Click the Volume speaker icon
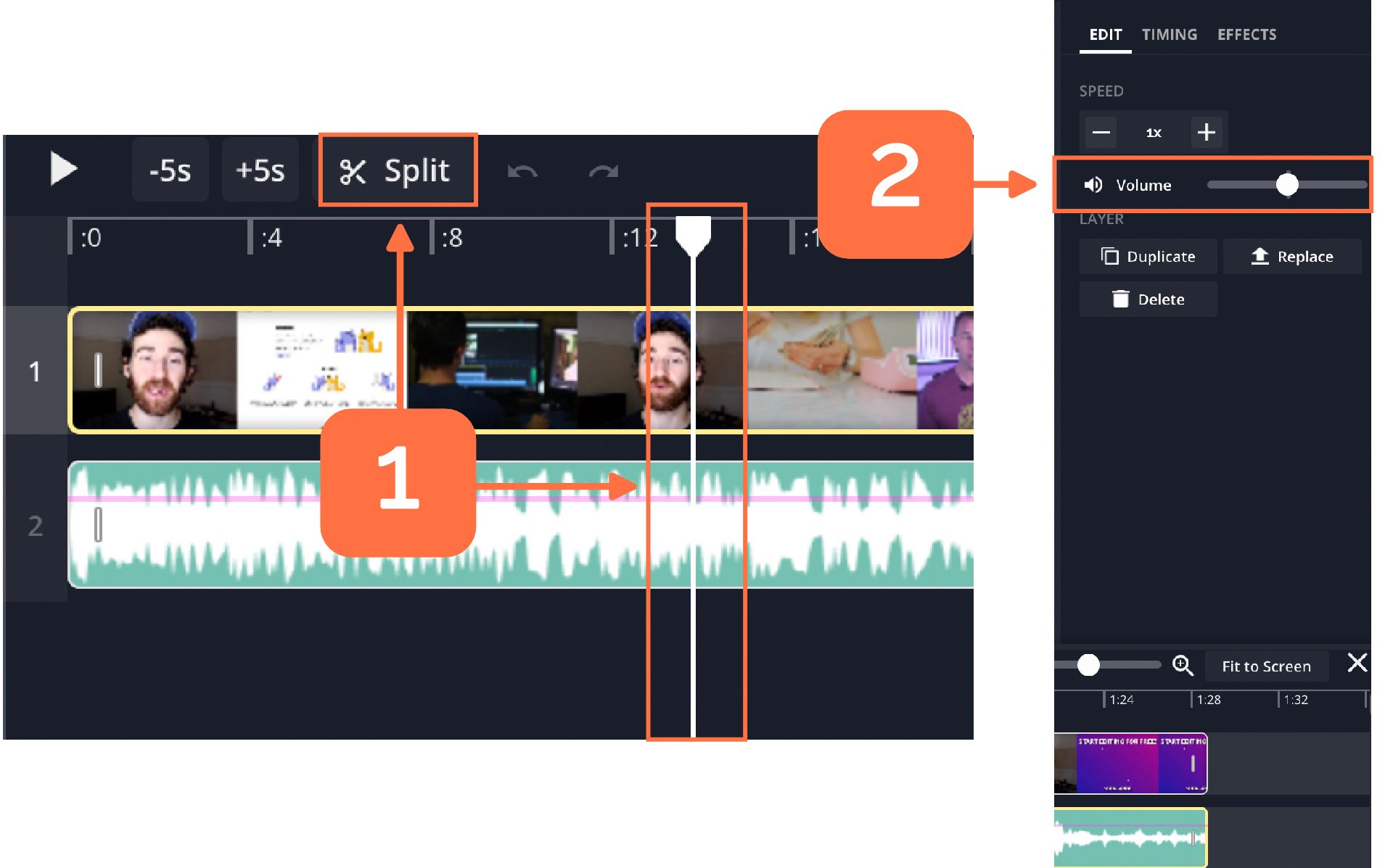1393x868 pixels. (x=1093, y=186)
